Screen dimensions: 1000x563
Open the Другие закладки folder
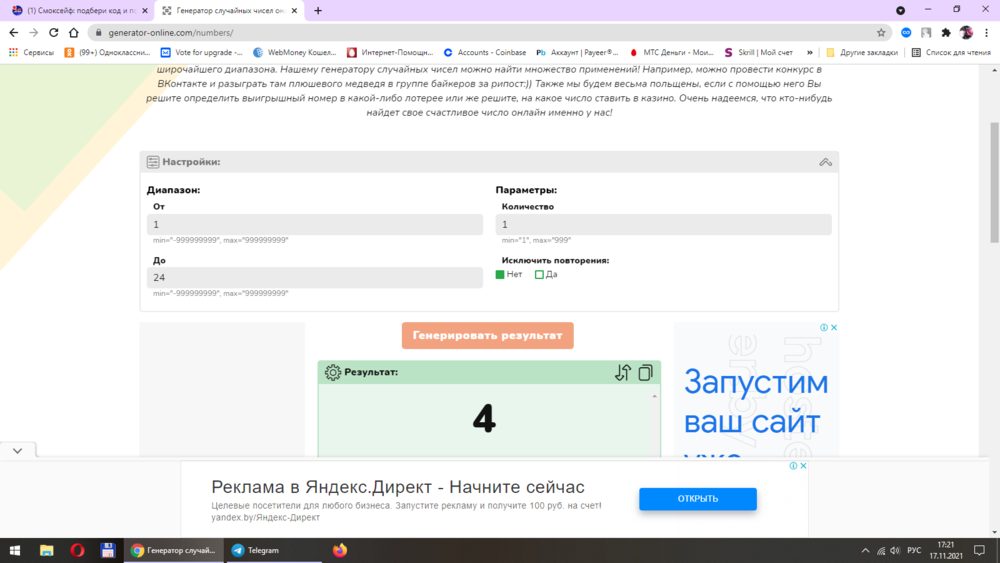click(862, 52)
